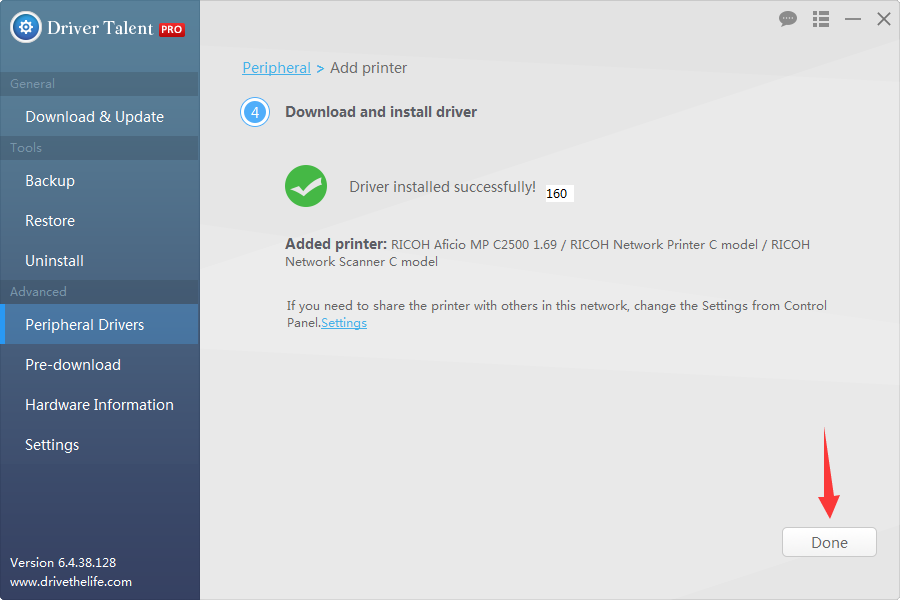Minimize the Driver Talent window
900x600 pixels.
click(x=852, y=19)
